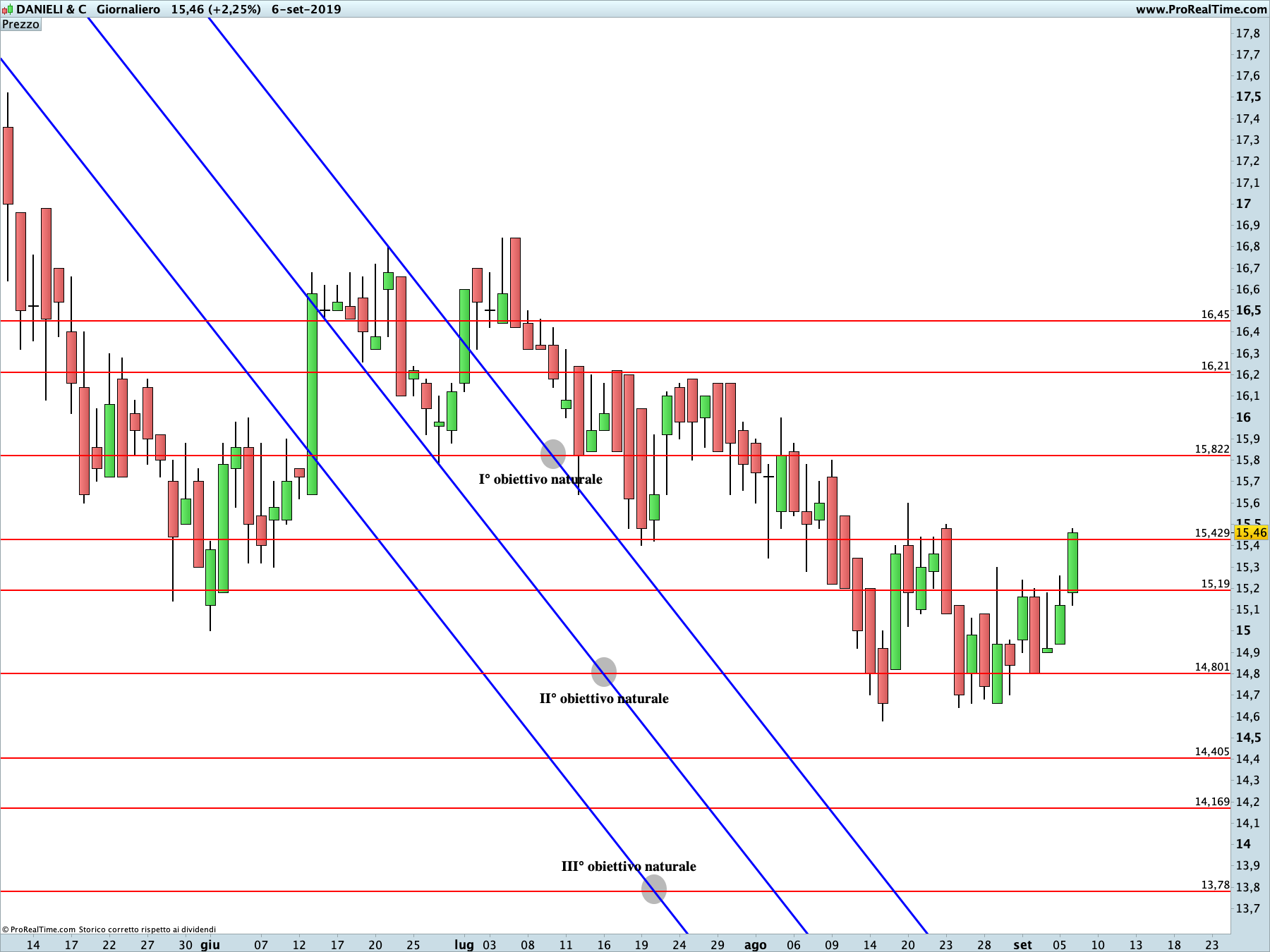
Task: Click the 13,78 horizontal level label
Action: [x=1215, y=885]
